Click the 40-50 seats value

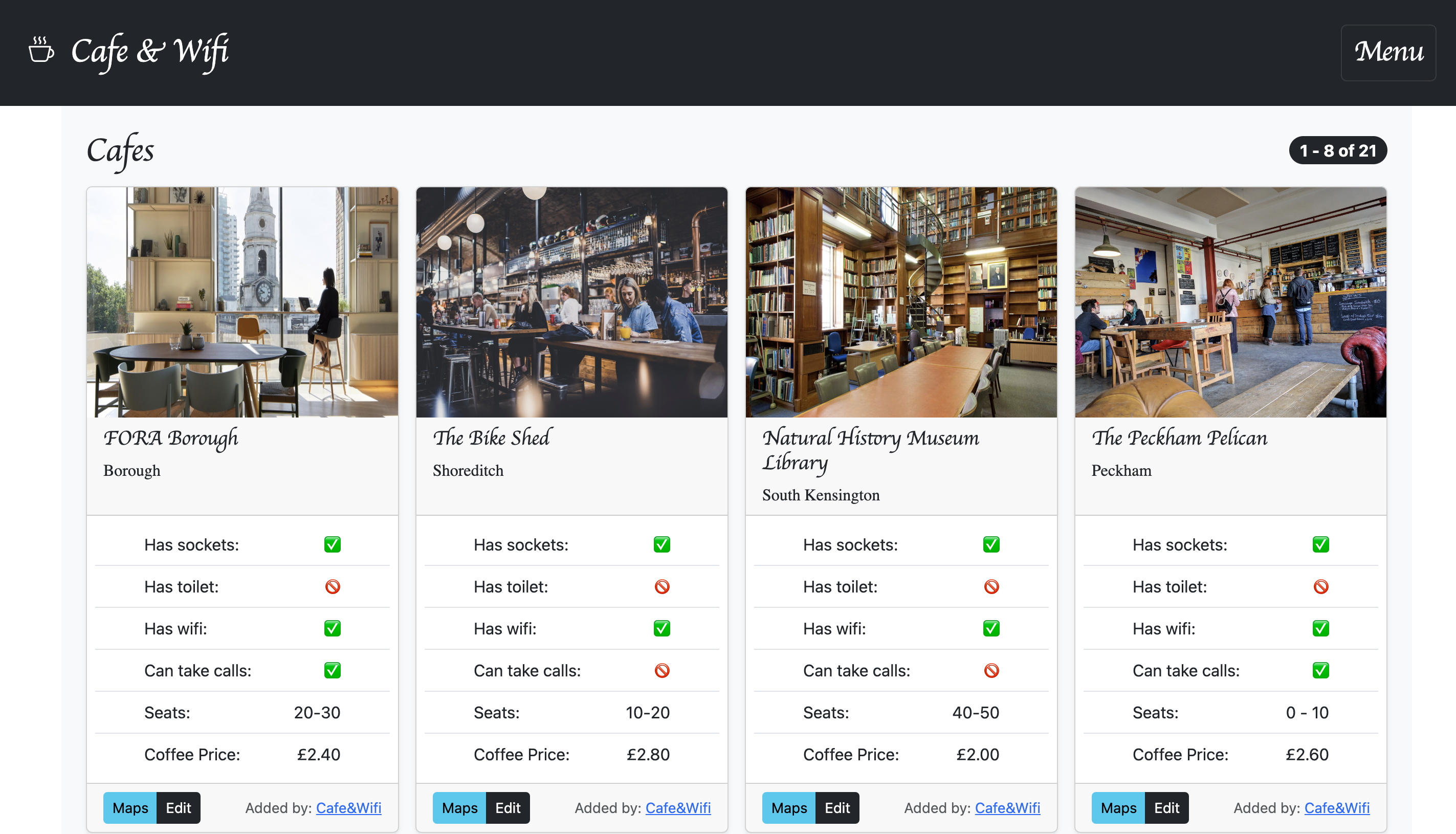[x=976, y=713]
